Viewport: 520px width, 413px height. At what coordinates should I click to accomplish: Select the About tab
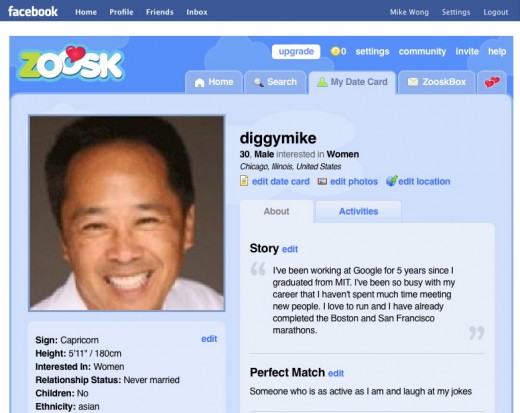(276, 211)
